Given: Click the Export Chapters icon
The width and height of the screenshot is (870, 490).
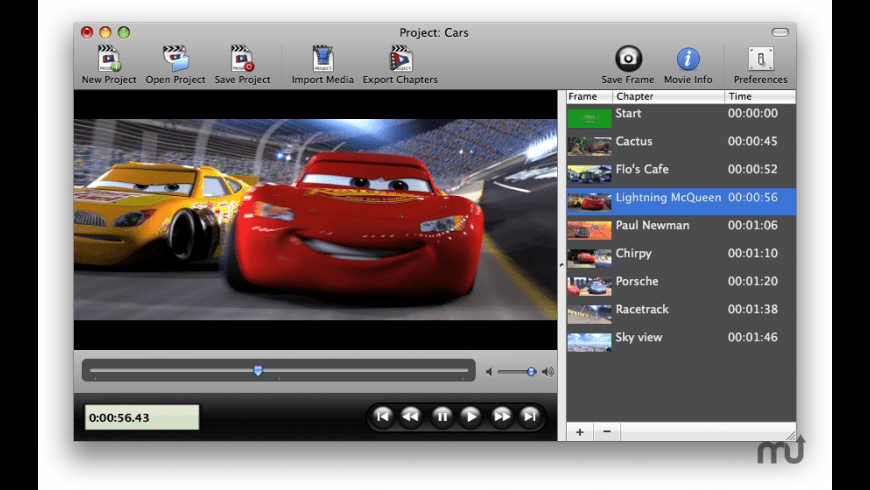Looking at the screenshot, I should pyautogui.click(x=400, y=59).
